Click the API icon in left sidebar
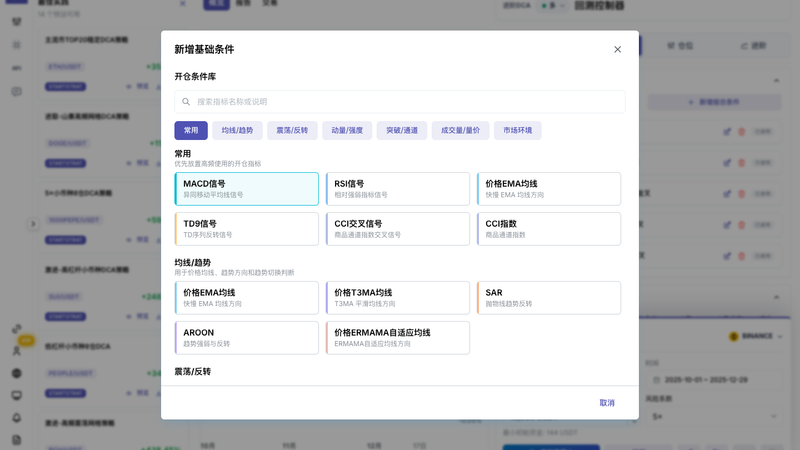Image resolution: width=800 pixels, height=450 pixels. point(16,68)
